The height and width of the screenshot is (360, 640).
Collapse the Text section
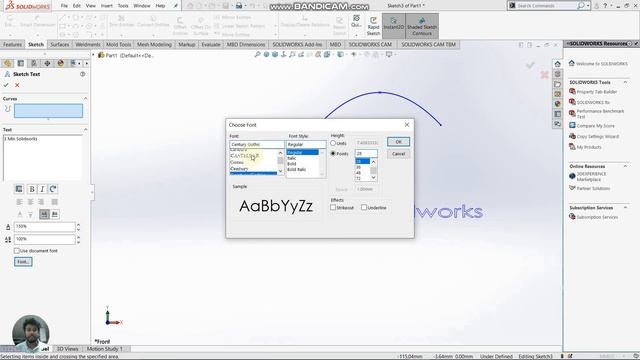point(85,129)
